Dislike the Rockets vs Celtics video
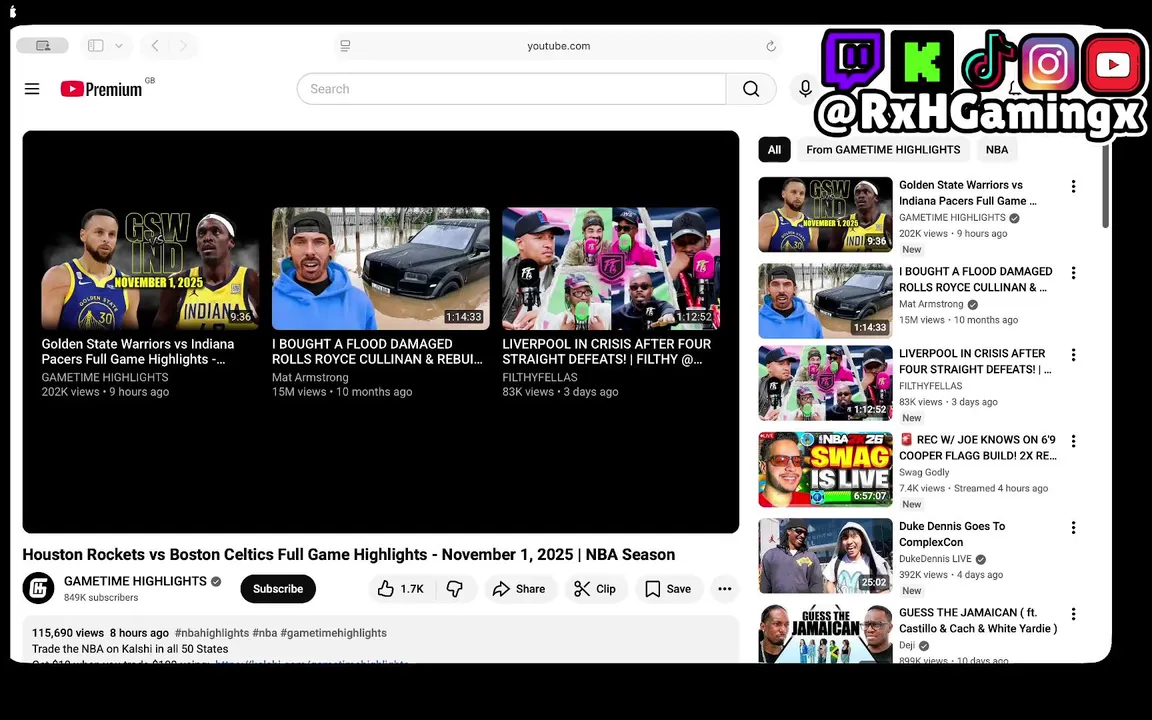The height and width of the screenshot is (720, 1152). point(456,588)
